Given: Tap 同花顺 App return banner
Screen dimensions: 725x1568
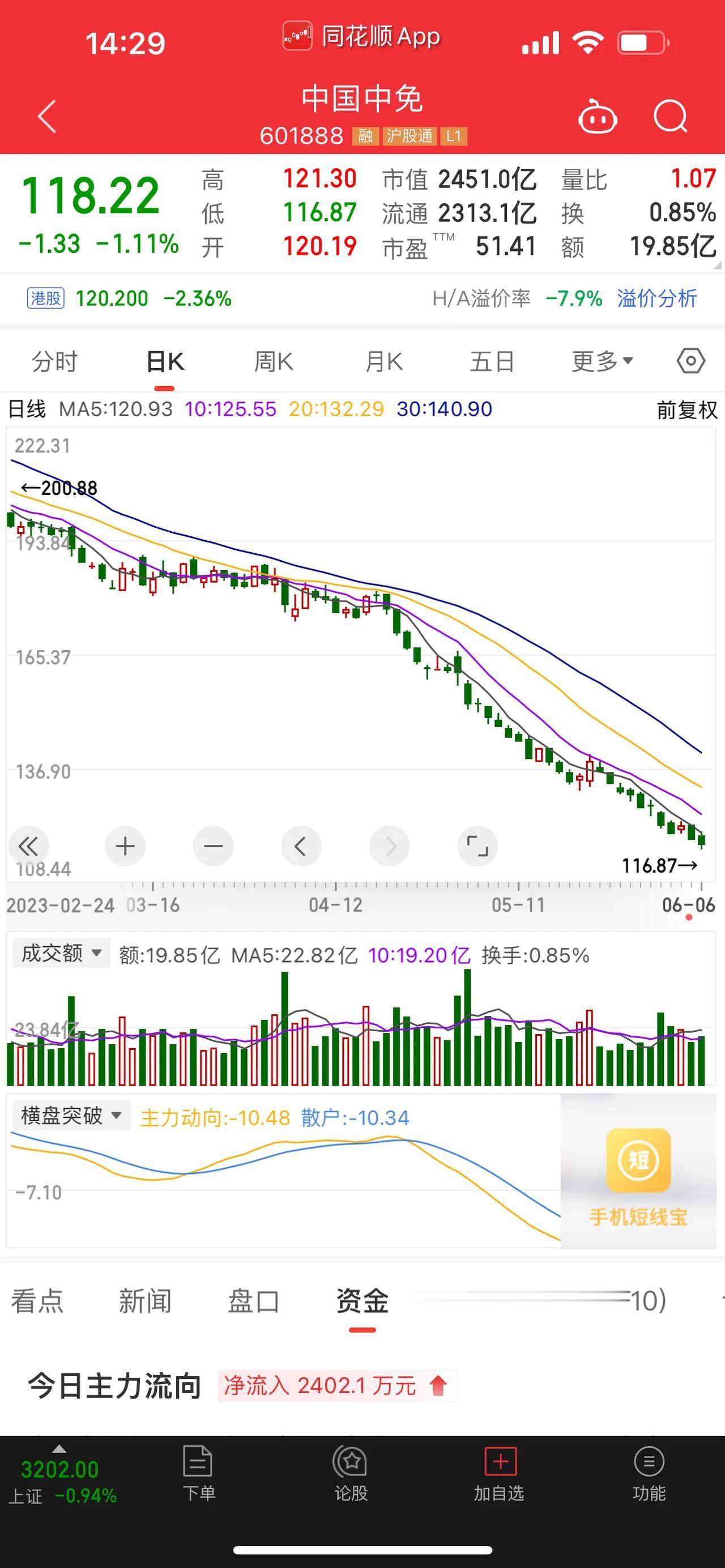Looking at the screenshot, I should (361, 36).
